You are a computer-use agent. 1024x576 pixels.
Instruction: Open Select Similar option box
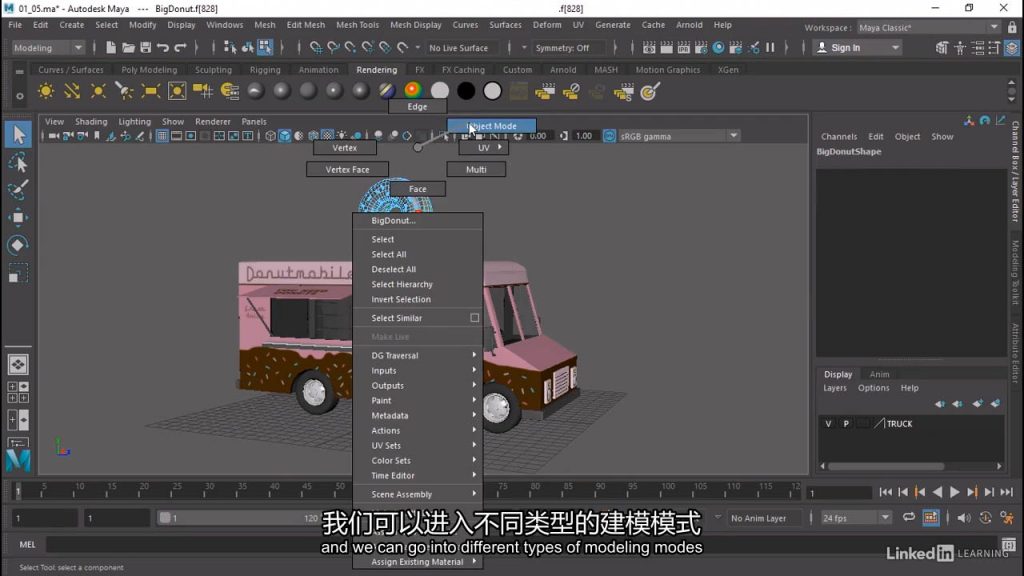tap(475, 318)
